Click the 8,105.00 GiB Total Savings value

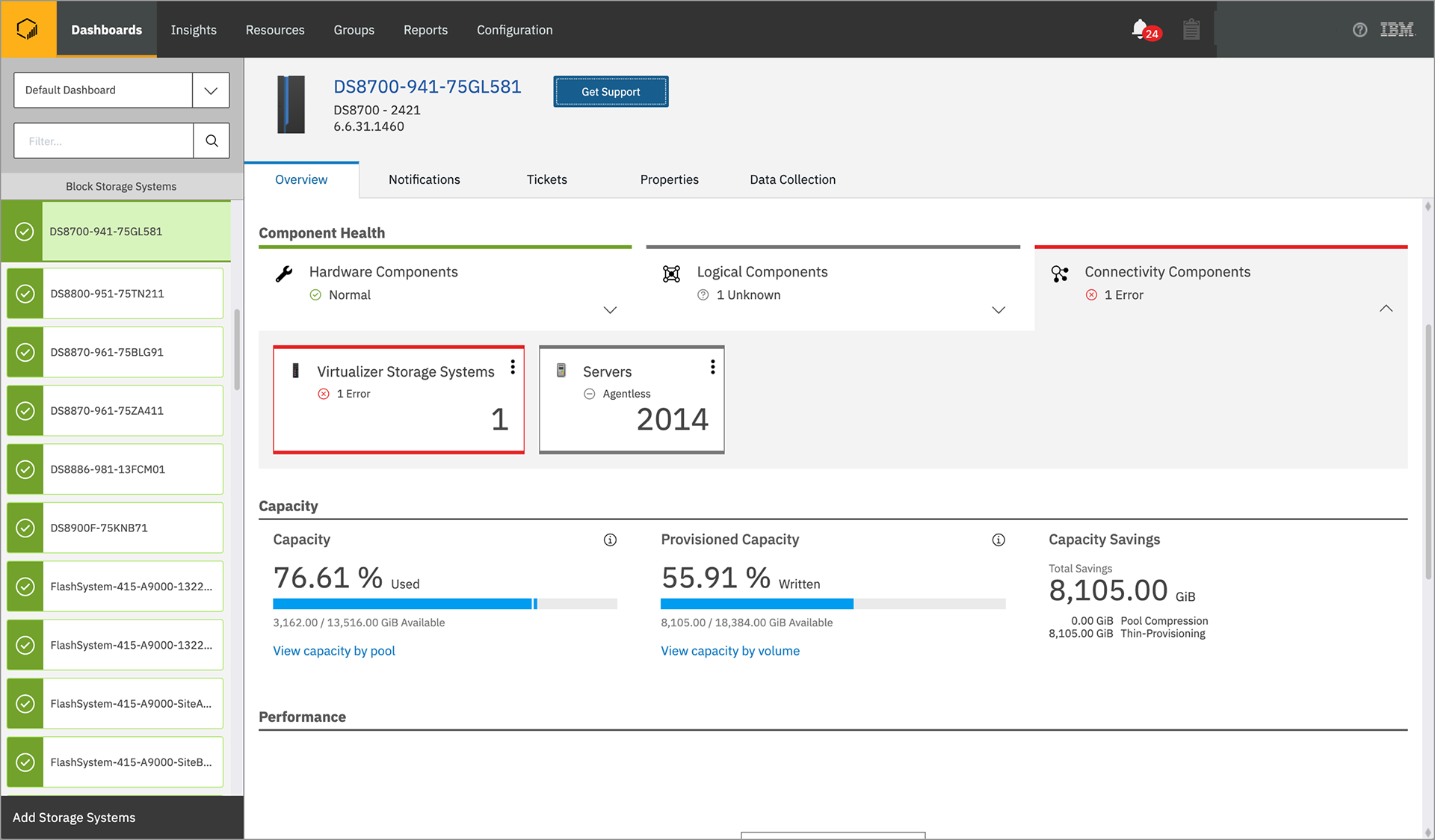1123,590
